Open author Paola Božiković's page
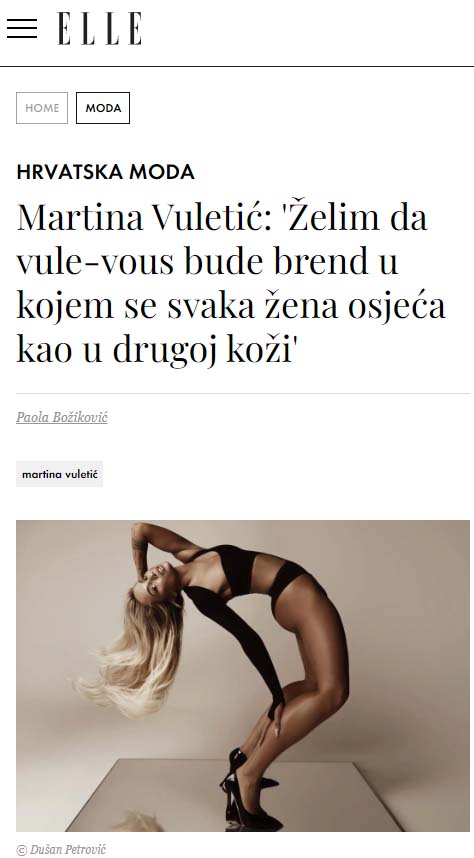The width and height of the screenshot is (474, 858). 62,418
